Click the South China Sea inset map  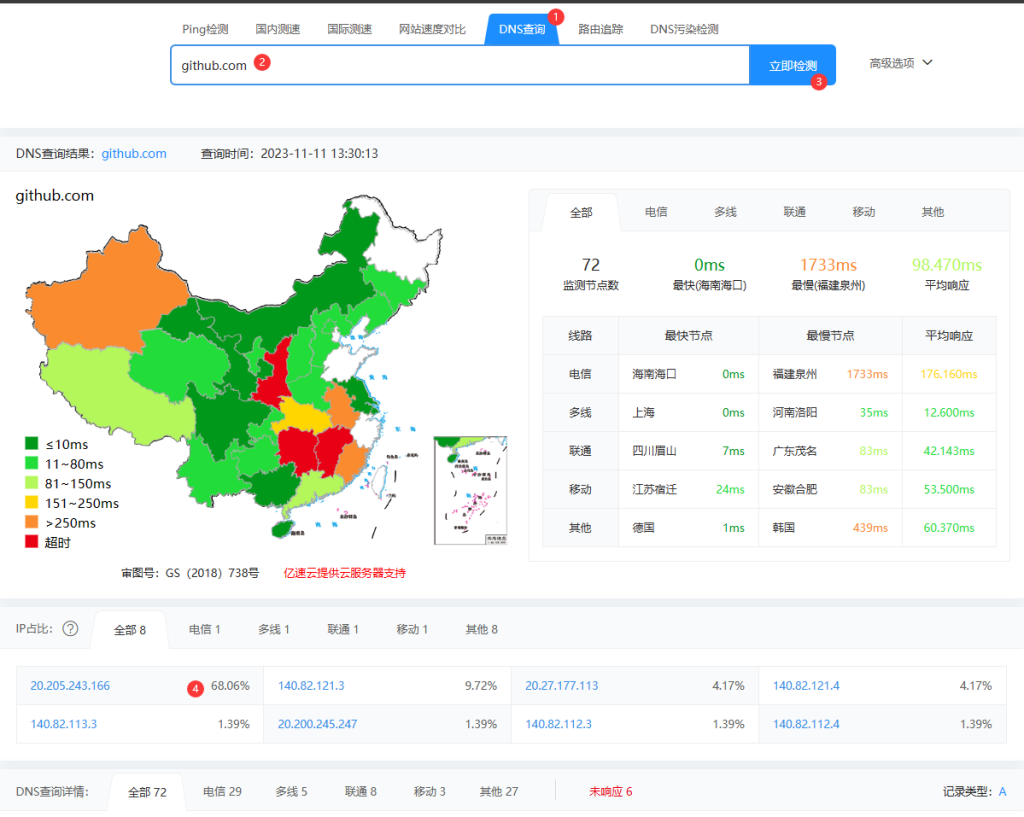pos(471,490)
